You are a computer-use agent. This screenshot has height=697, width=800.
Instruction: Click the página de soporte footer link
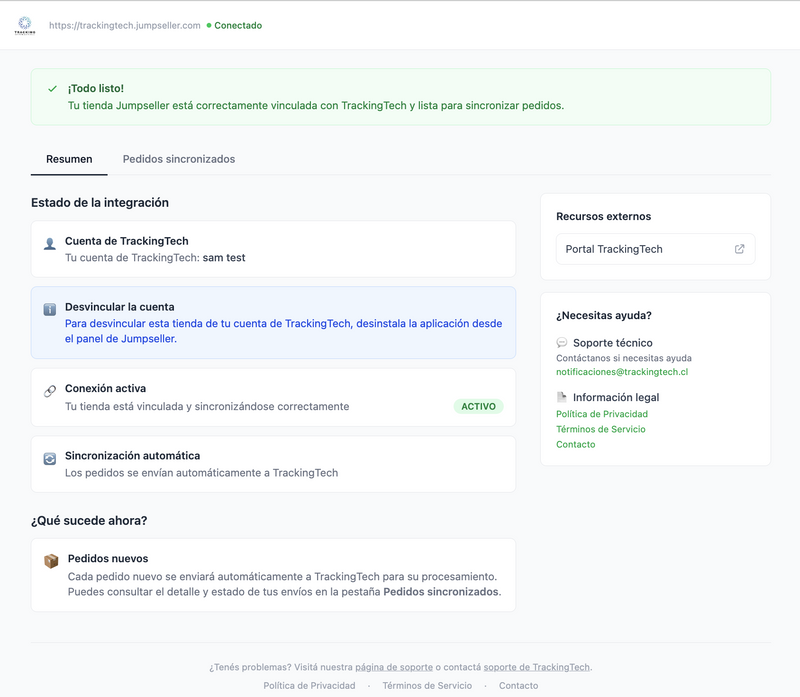(x=394, y=667)
